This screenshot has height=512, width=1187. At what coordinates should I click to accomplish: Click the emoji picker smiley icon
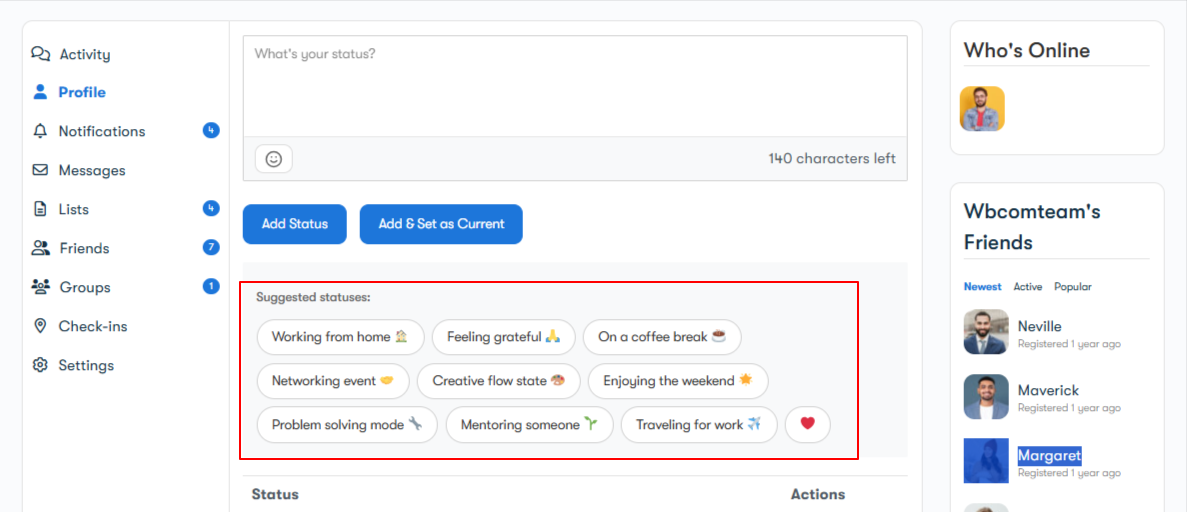[273, 159]
